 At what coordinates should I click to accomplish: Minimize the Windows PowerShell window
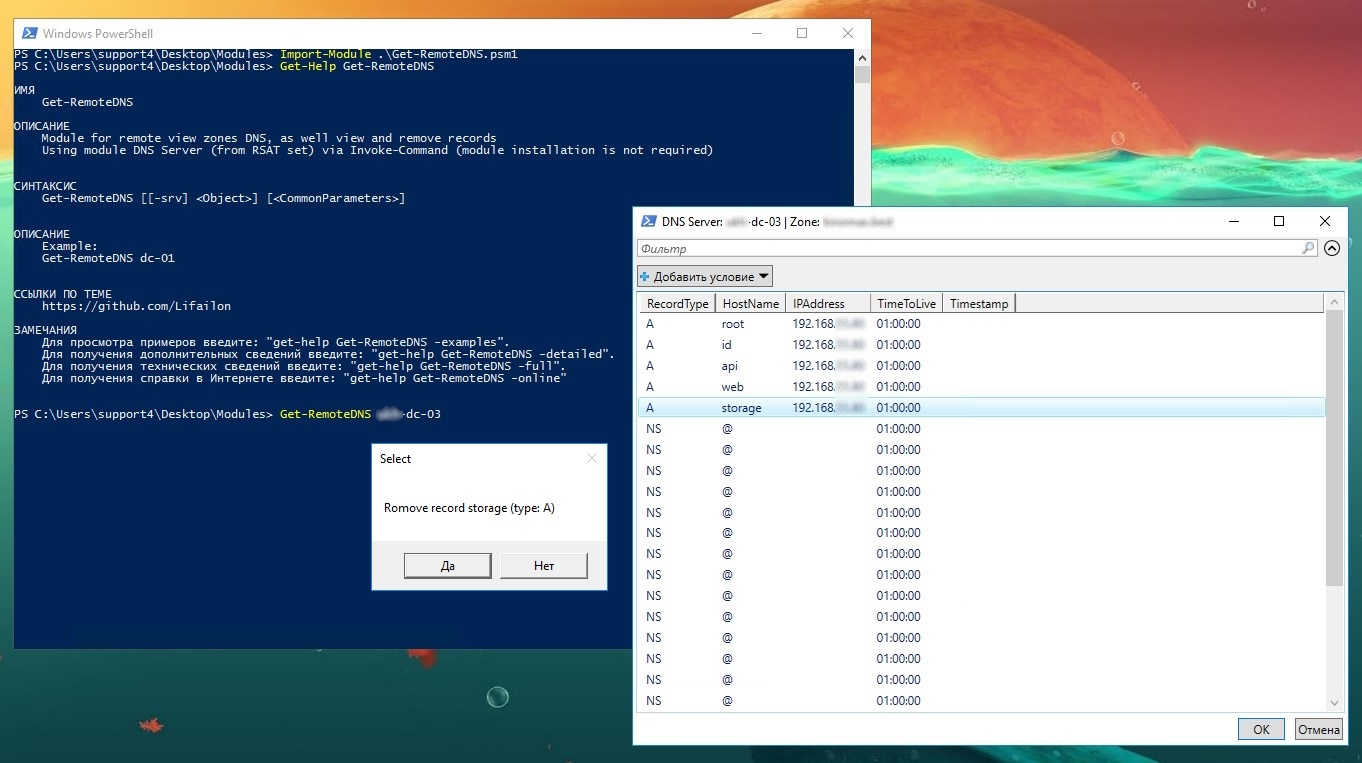[756, 33]
